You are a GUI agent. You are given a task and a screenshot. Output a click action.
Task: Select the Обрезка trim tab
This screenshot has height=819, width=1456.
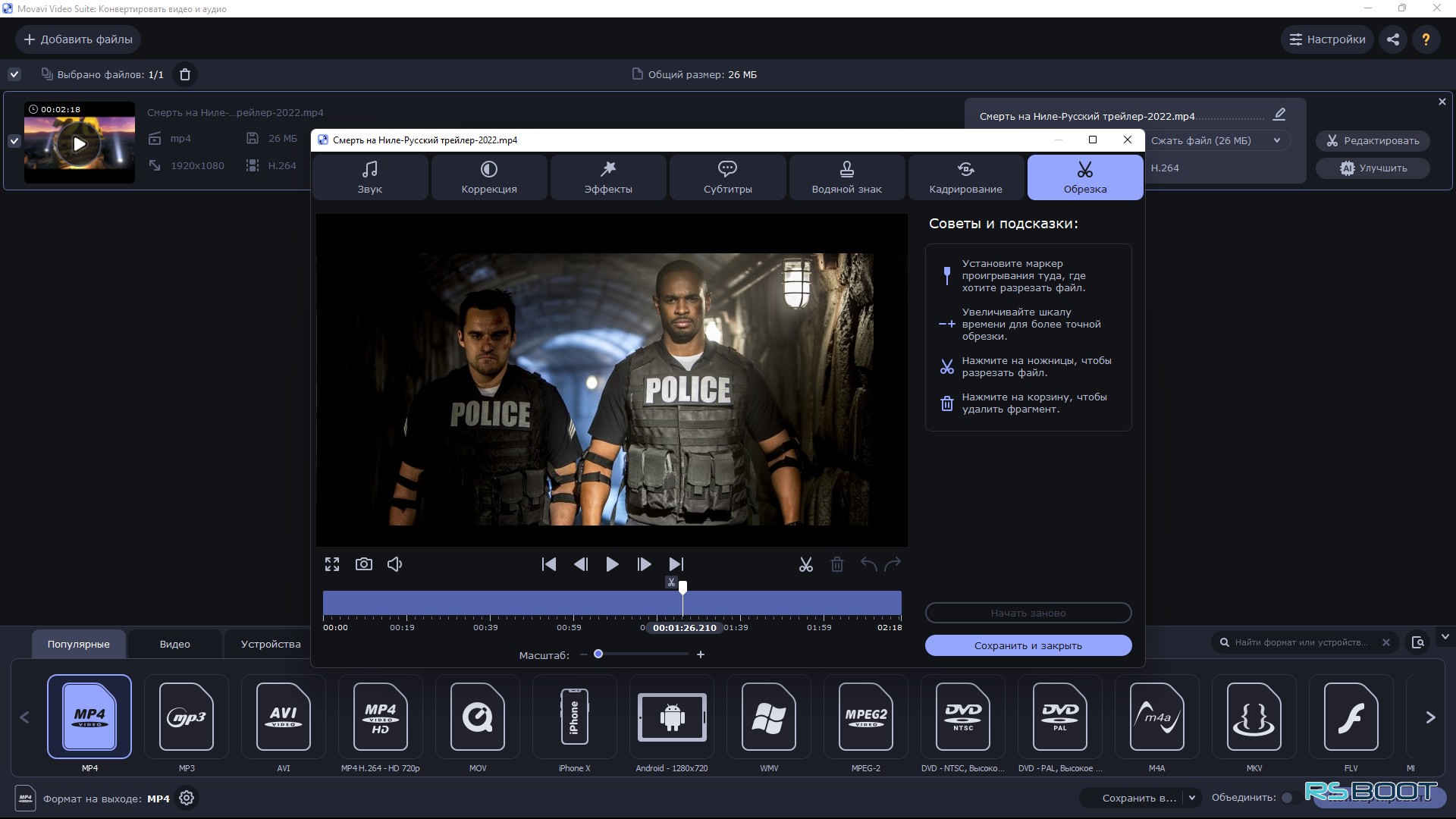tap(1084, 177)
